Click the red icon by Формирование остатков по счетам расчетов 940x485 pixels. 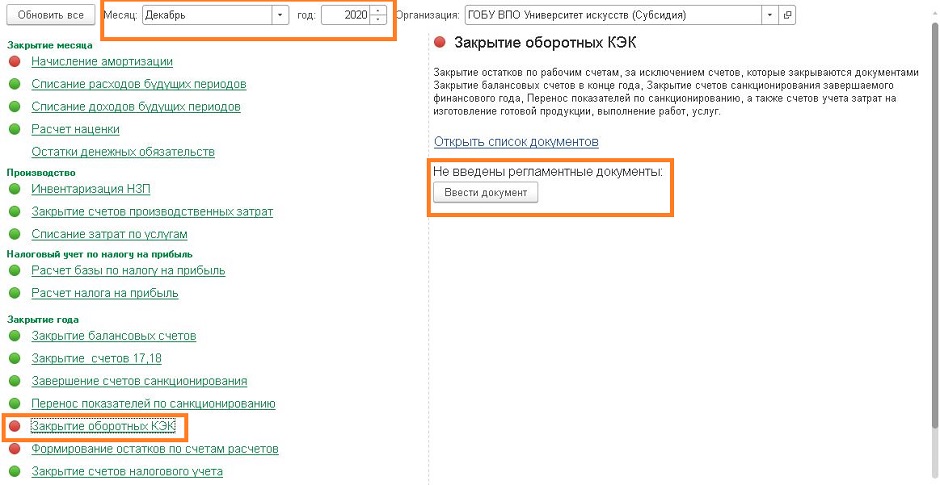(x=14, y=449)
